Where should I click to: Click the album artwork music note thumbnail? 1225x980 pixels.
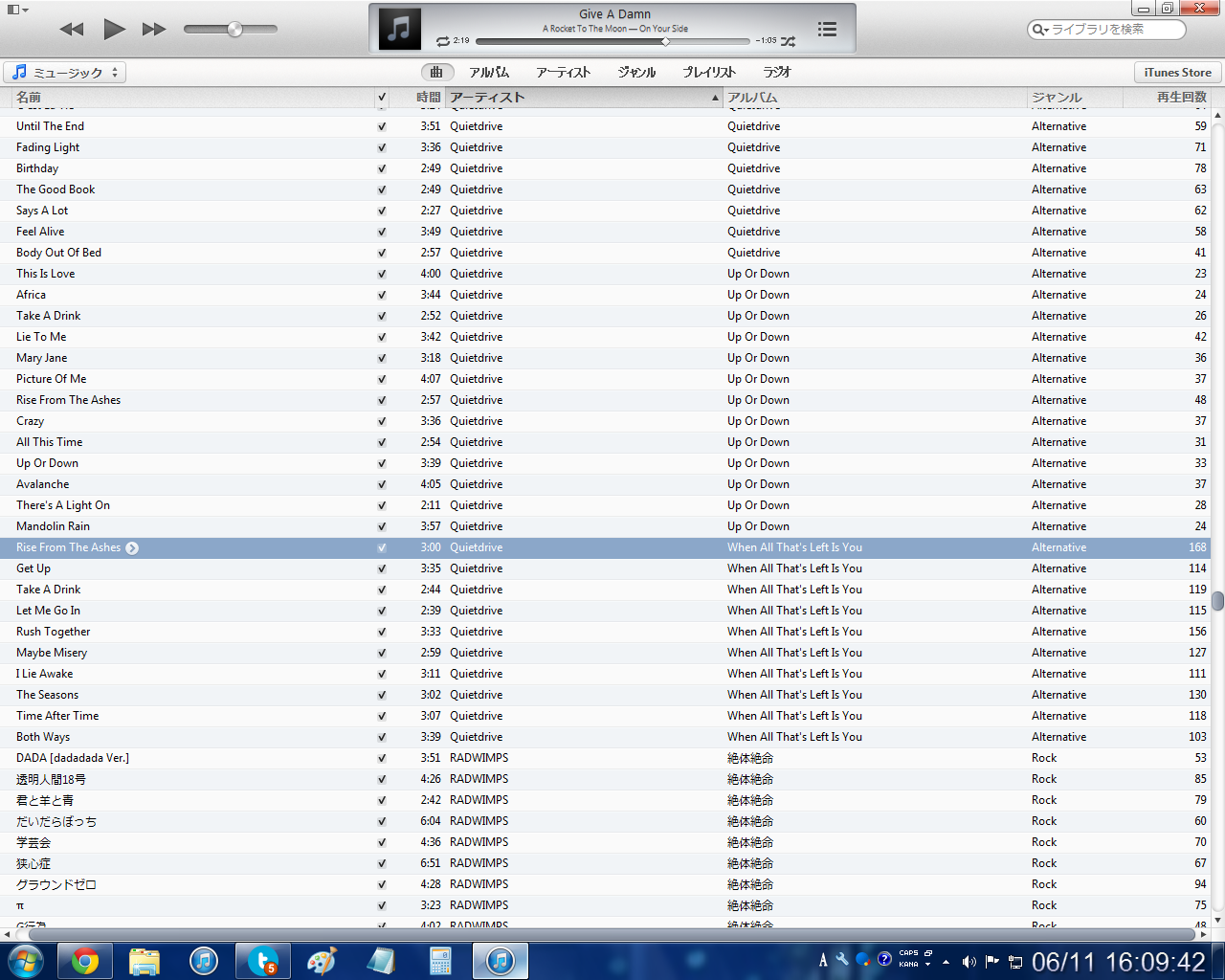pos(400,29)
